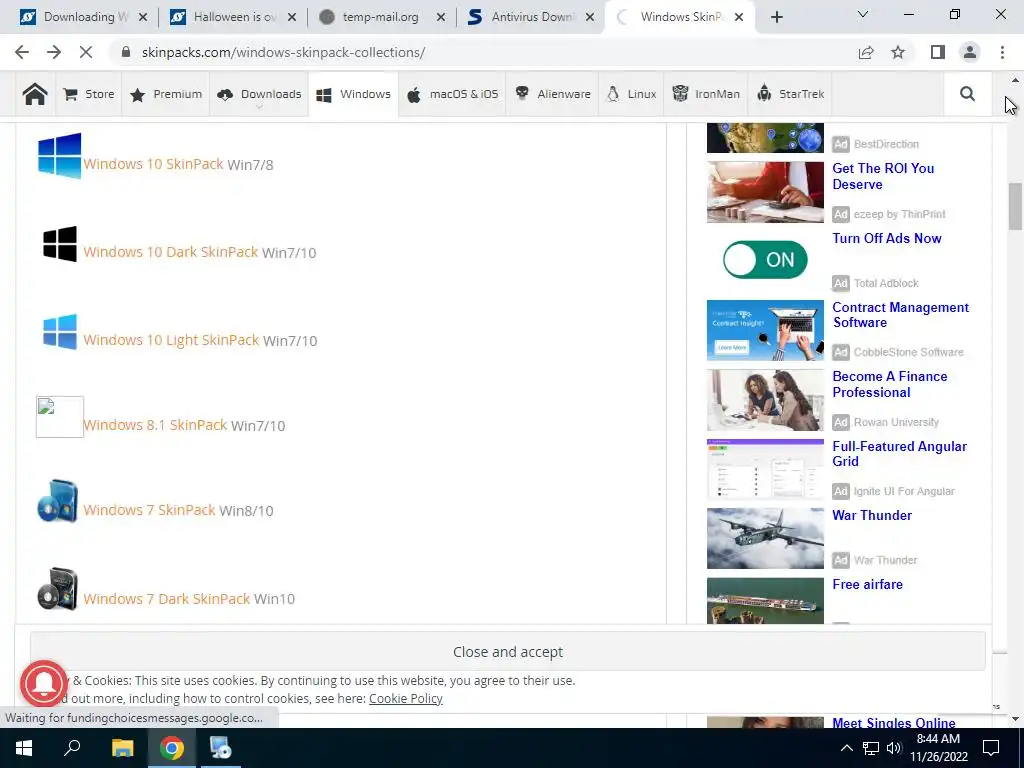Viewport: 1024px width, 768px height.
Task: Click the browser forward arrow
Action: point(54,52)
